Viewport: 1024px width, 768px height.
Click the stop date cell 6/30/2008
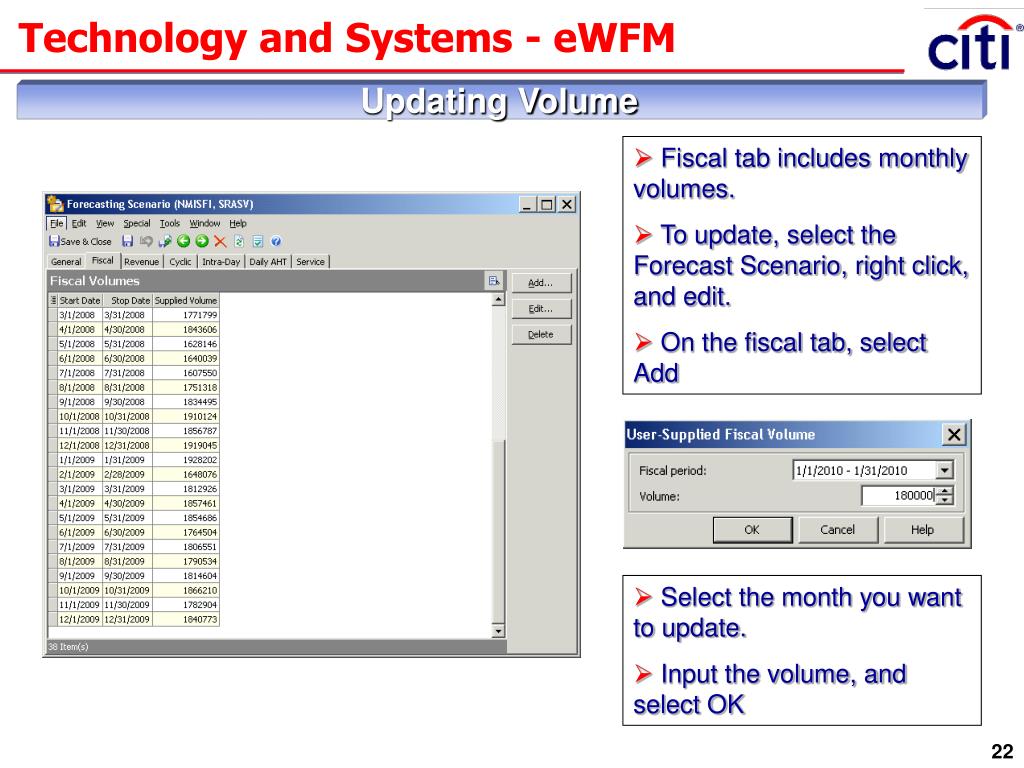(128, 359)
